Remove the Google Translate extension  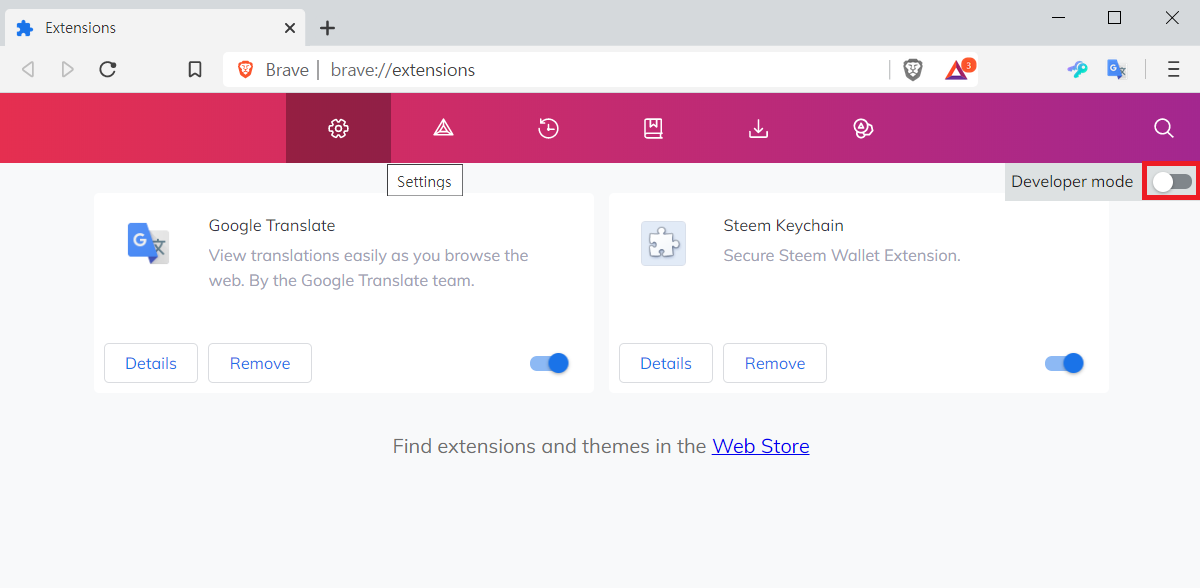pyautogui.click(x=260, y=363)
